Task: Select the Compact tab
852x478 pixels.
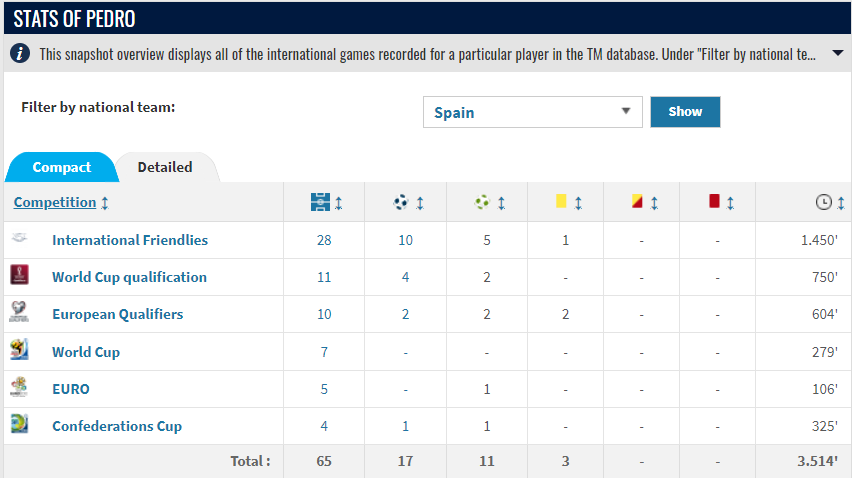Action: click(61, 167)
